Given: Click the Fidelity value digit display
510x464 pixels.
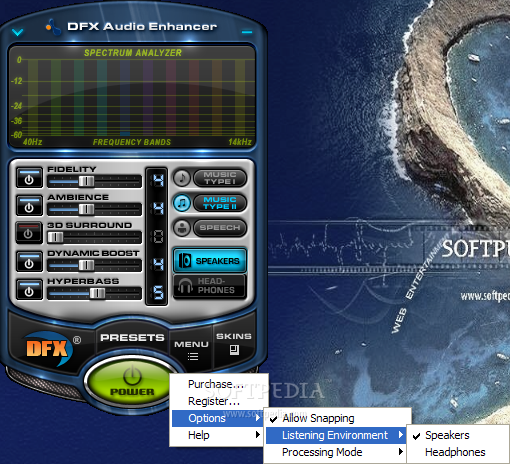Looking at the screenshot, I should click(x=157, y=180).
